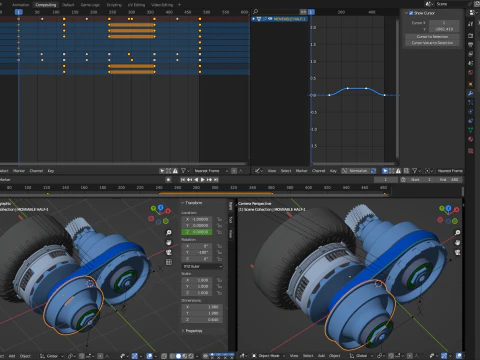Add a new workspace with plus button
Screen dimensions: 480x360
(179, 5)
